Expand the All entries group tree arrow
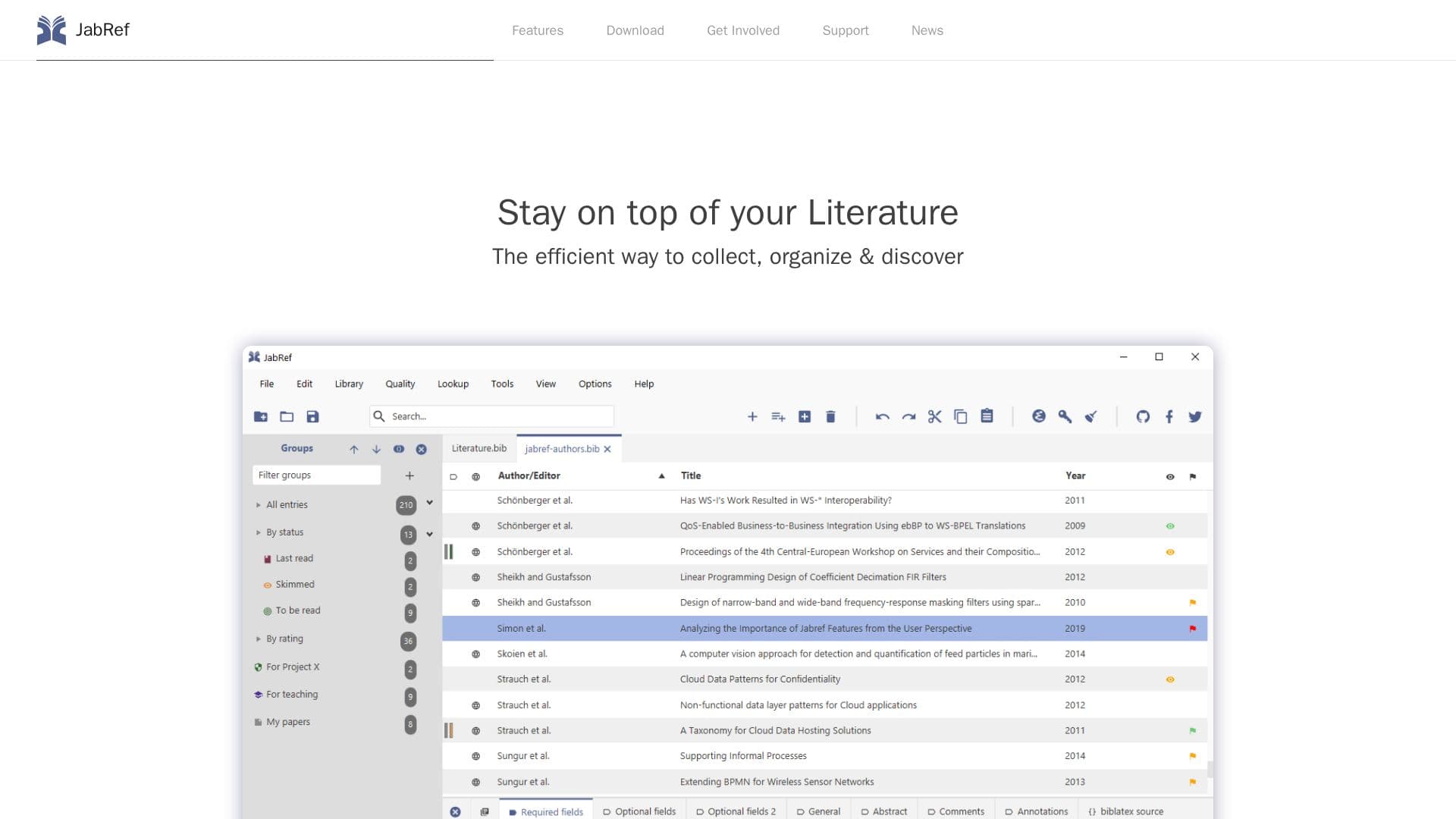The width and height of the screenshot is (1456, 819). [x=258, y=505]
